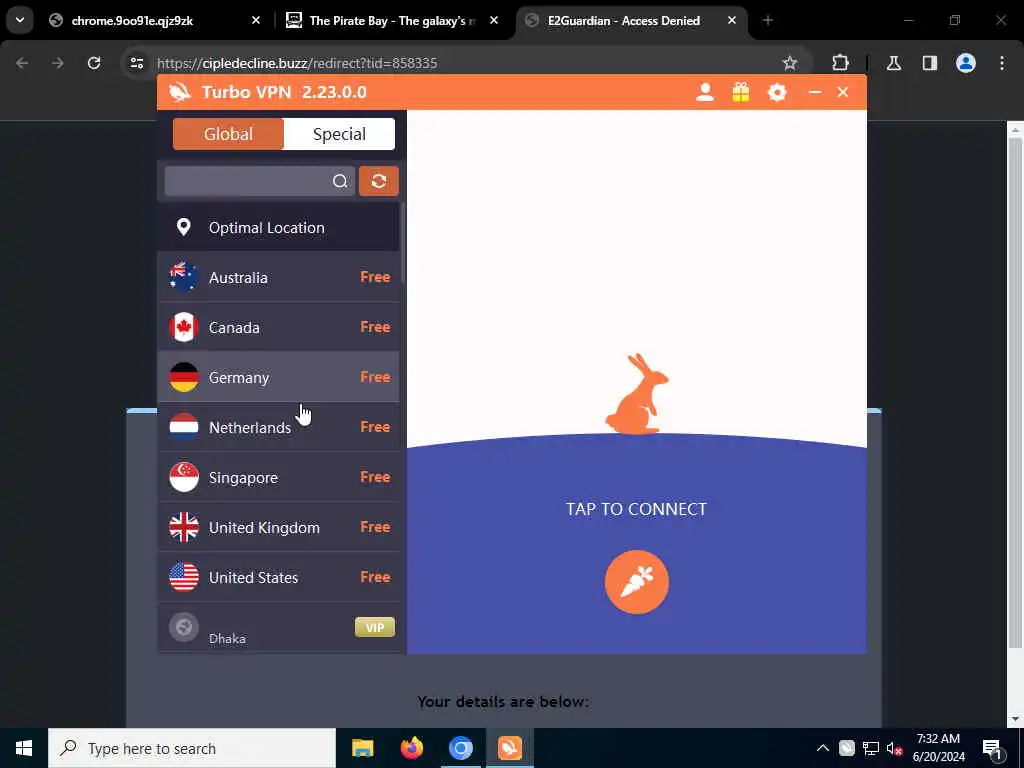Open Firefox from taskbar

click(411, 748)
